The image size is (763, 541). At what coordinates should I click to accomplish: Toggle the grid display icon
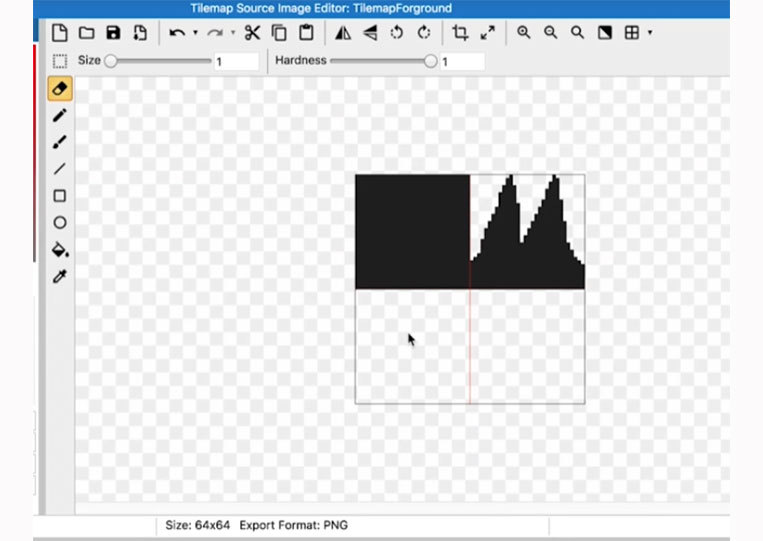[632, 33]
